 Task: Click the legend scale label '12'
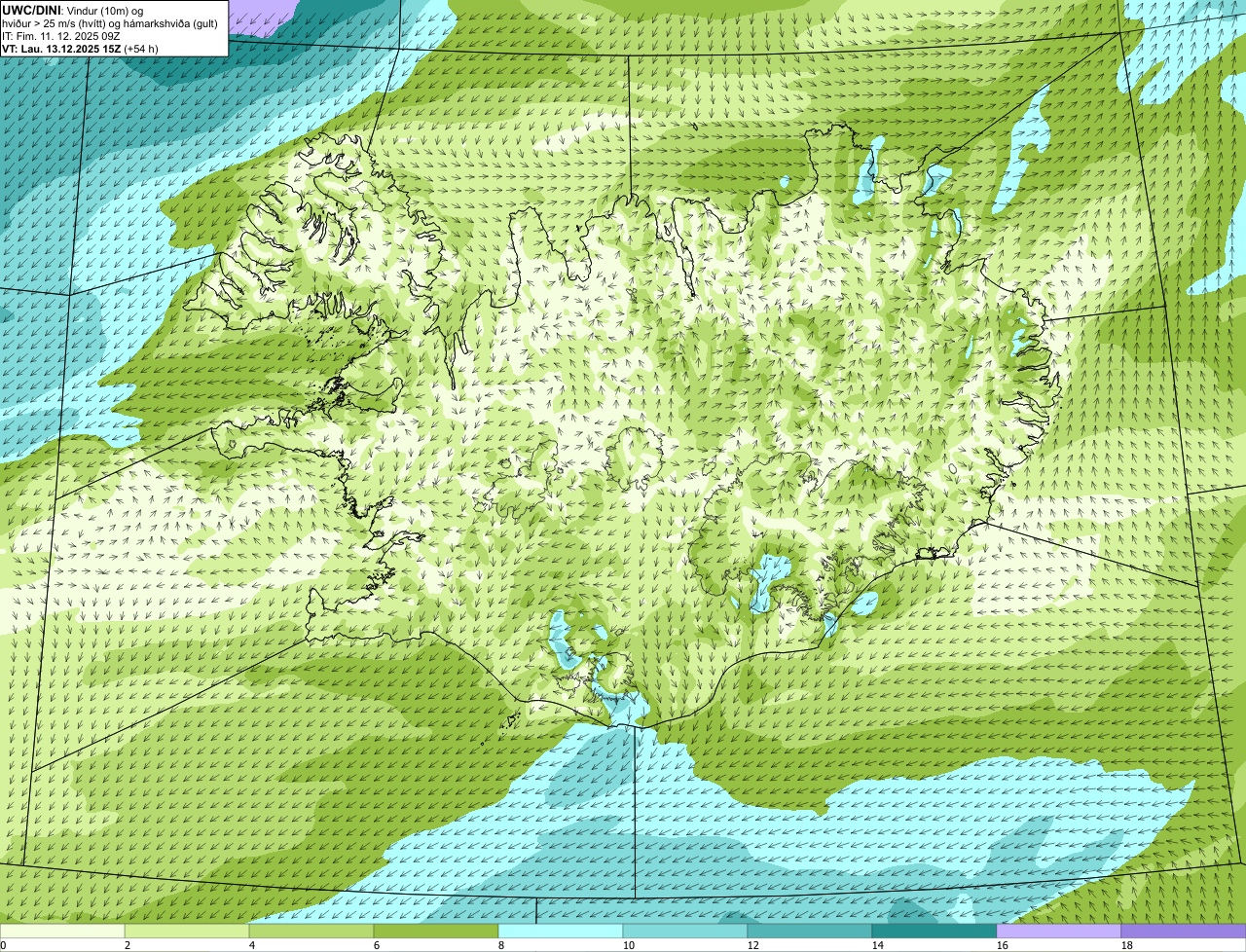coord(753,945)
